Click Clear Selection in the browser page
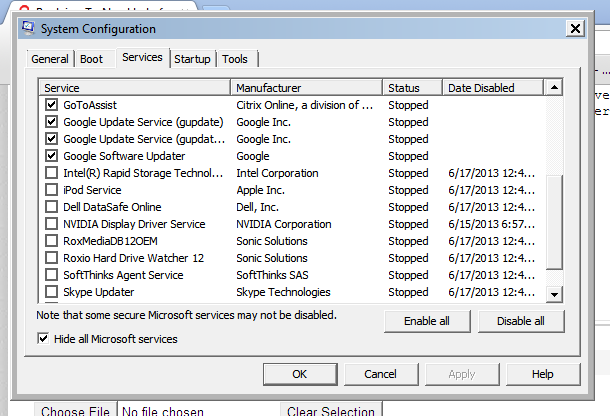This screenshot has width=610, height=416. point(331,410)
